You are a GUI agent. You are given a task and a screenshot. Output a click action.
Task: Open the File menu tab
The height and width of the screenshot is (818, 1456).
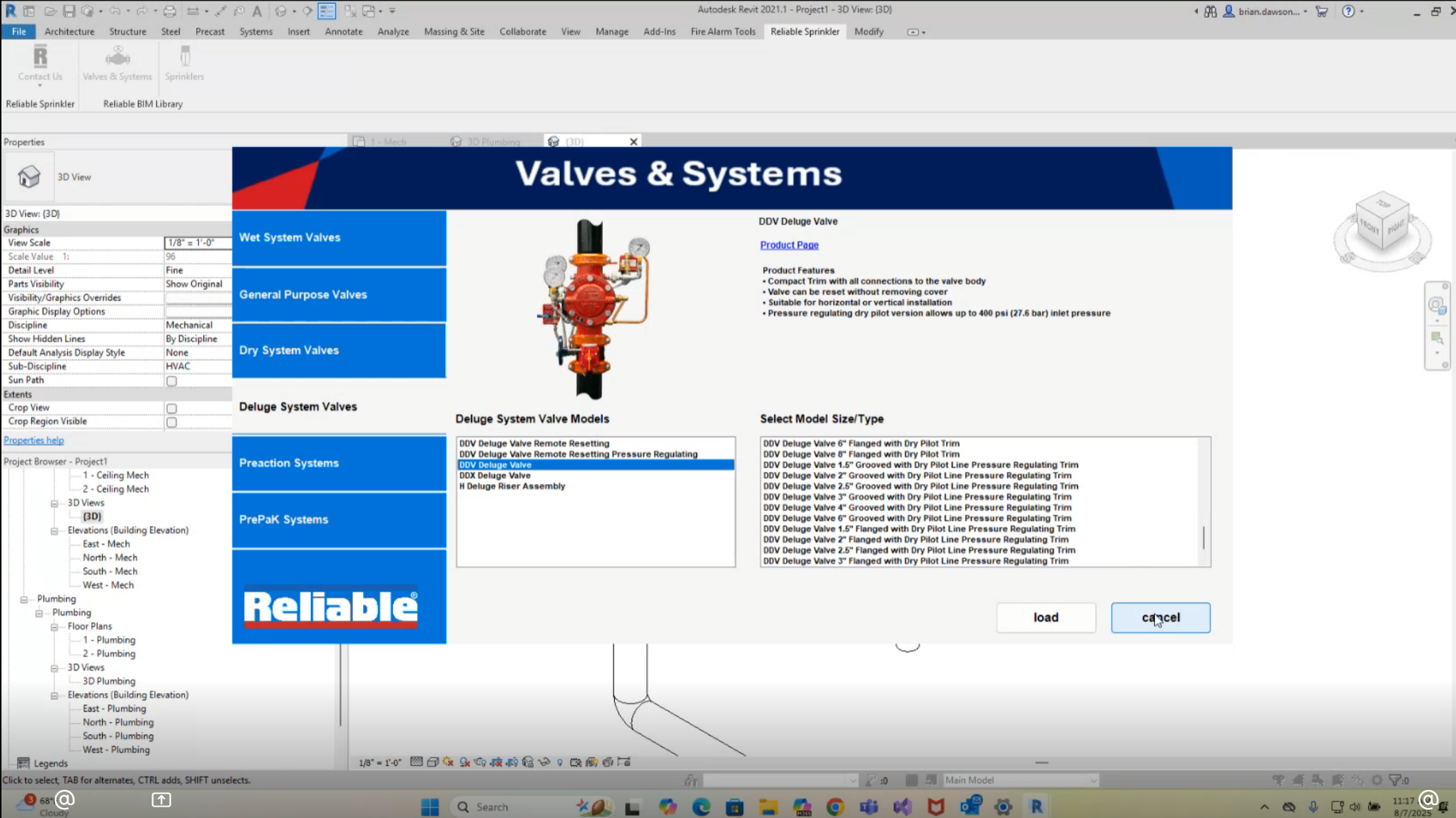(19, 31)
